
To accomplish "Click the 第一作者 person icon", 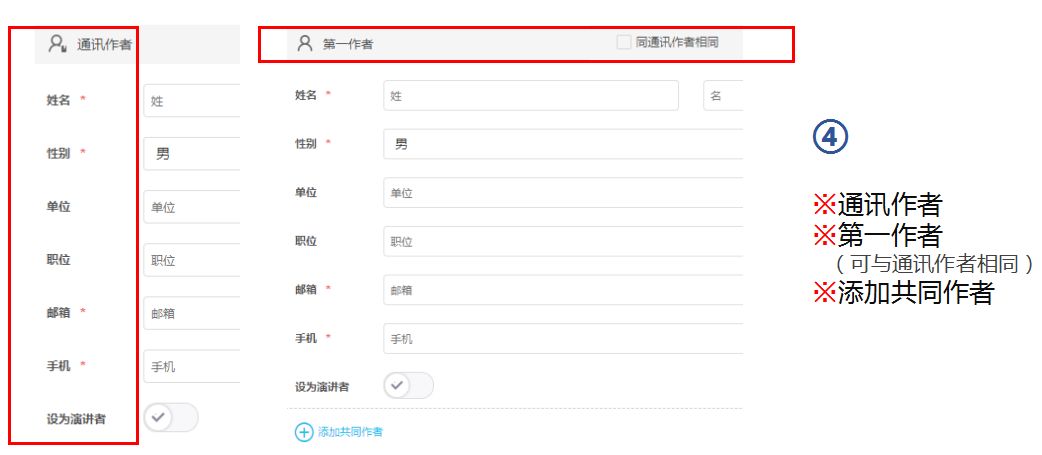I will [304, 44].
